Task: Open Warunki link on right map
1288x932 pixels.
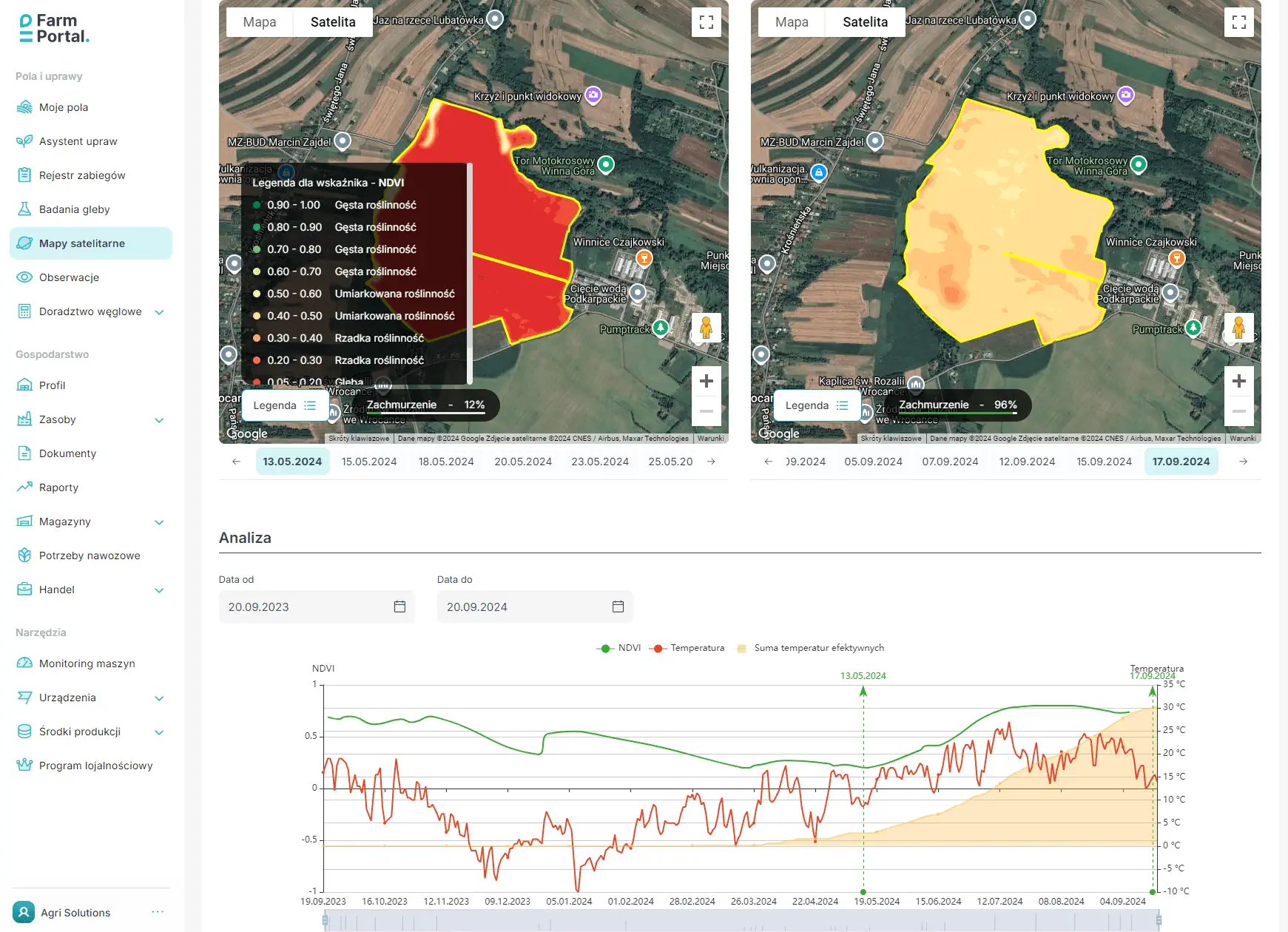Action: point(1243,439)
